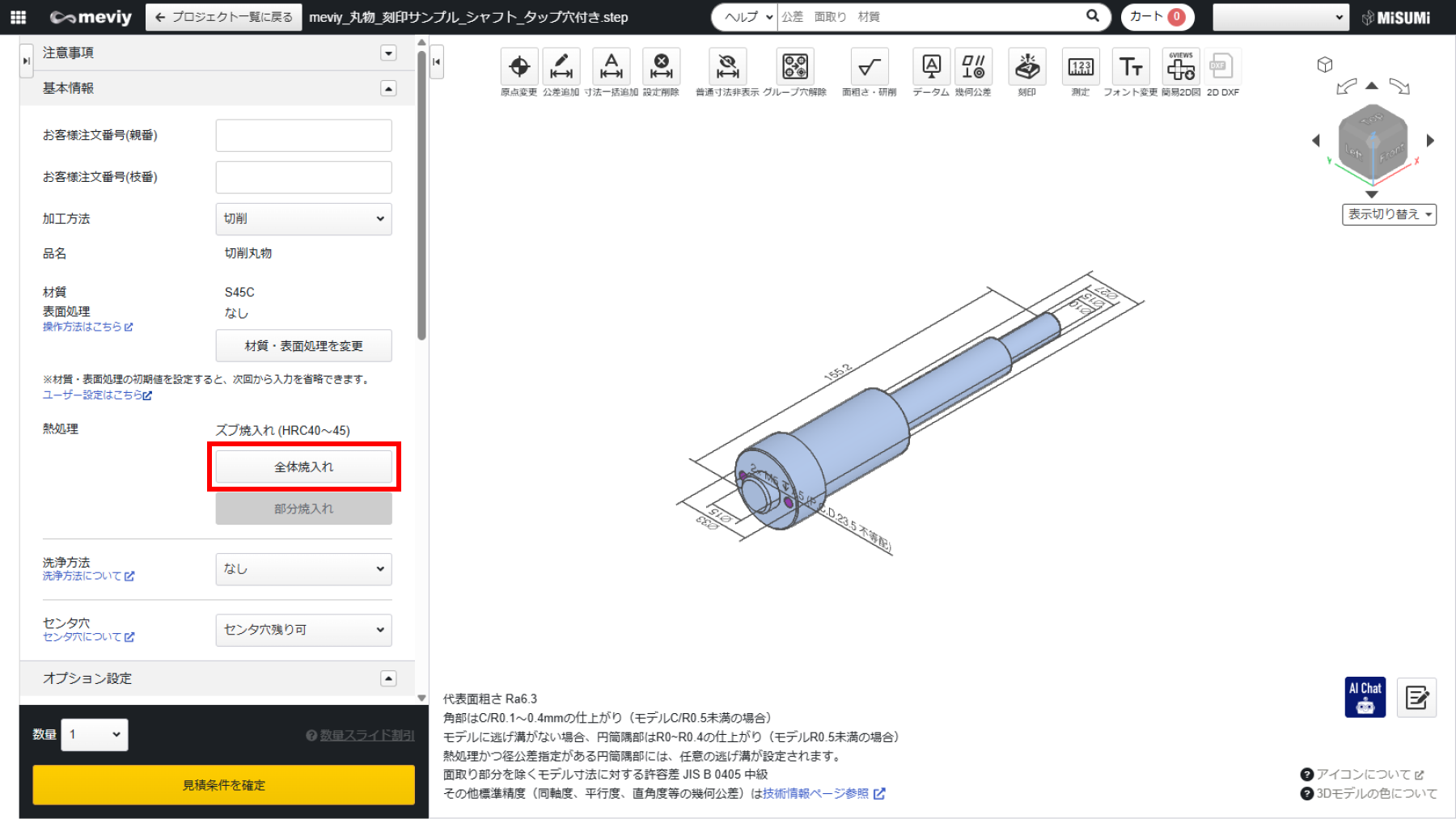Open the 面粗さ・研削 surface roughness tool
Image resolution: width=1456 pixels, height=819 pixels.
(x=869, y=67)
